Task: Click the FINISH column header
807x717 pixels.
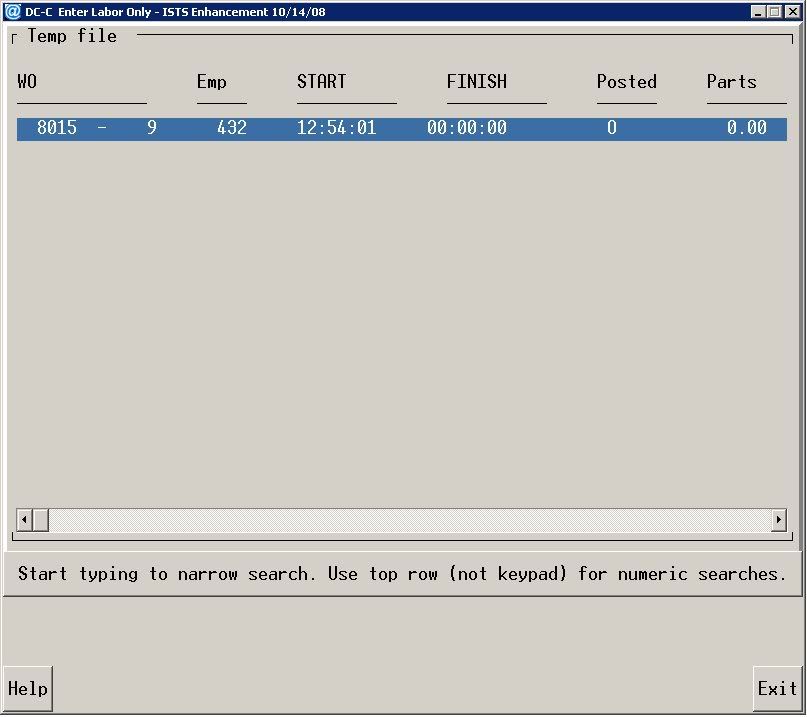Action: tap(477, 81)
